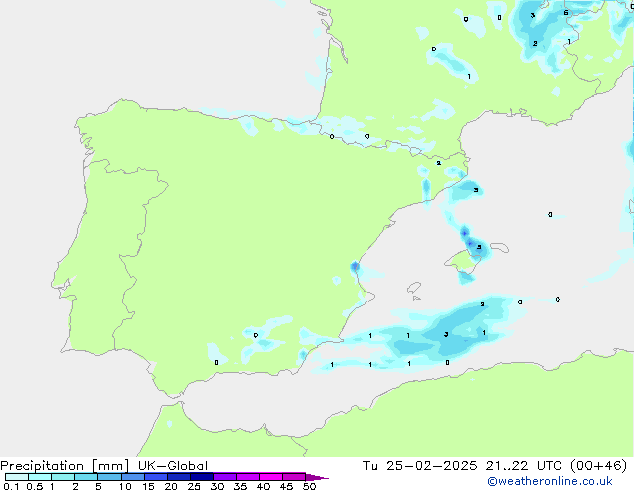Click the "UK-Global" model name text

point(173,466)
